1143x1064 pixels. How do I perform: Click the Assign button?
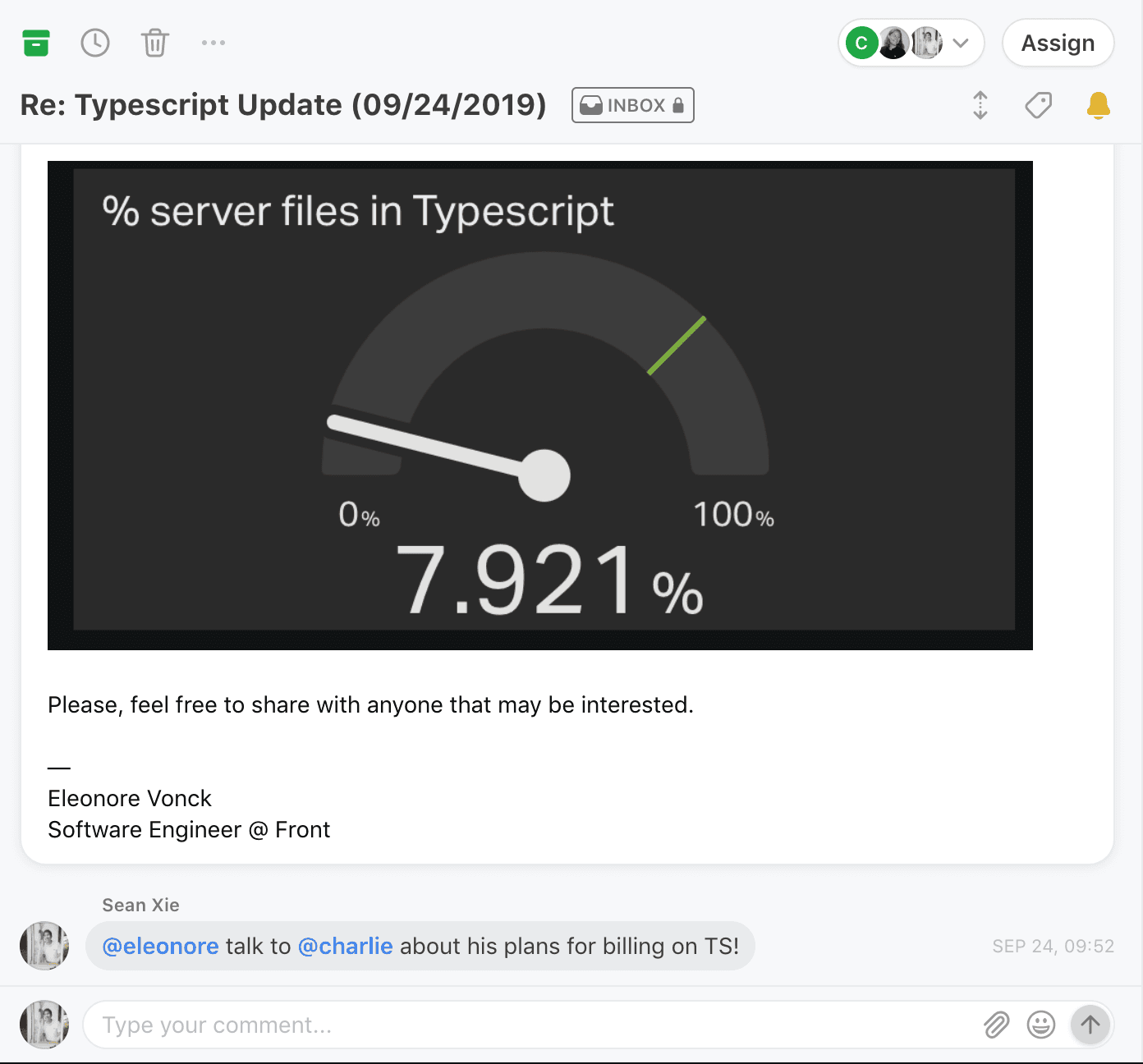[1058, 43]
